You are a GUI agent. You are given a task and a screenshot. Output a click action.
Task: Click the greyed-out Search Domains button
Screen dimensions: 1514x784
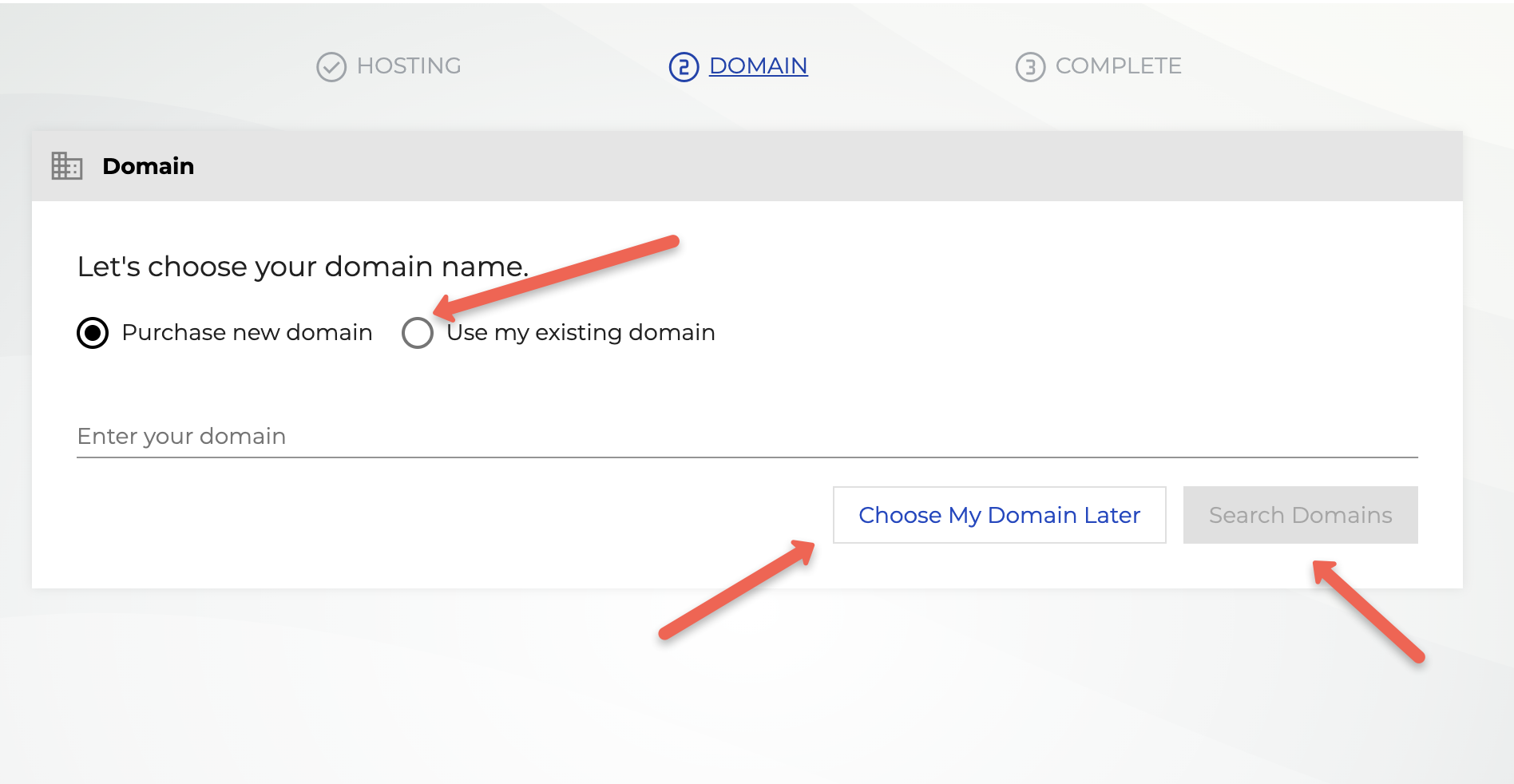pos(1299,515)
